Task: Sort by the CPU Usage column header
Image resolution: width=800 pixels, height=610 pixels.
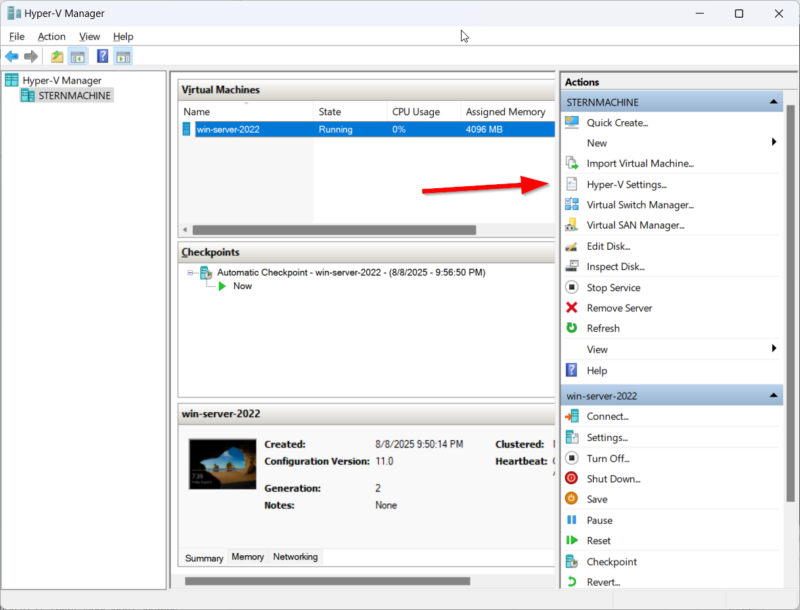Action: 423,112
